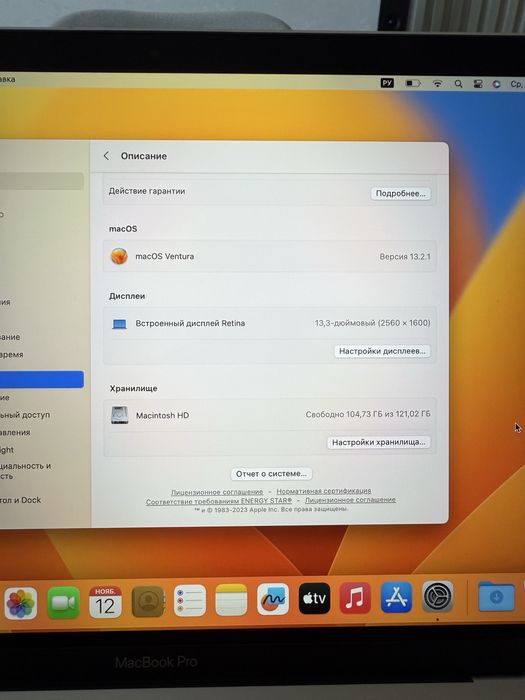Screen dimensions: 525x700
Task: Open the Downloads folder in the Dock
Action: 496,596
